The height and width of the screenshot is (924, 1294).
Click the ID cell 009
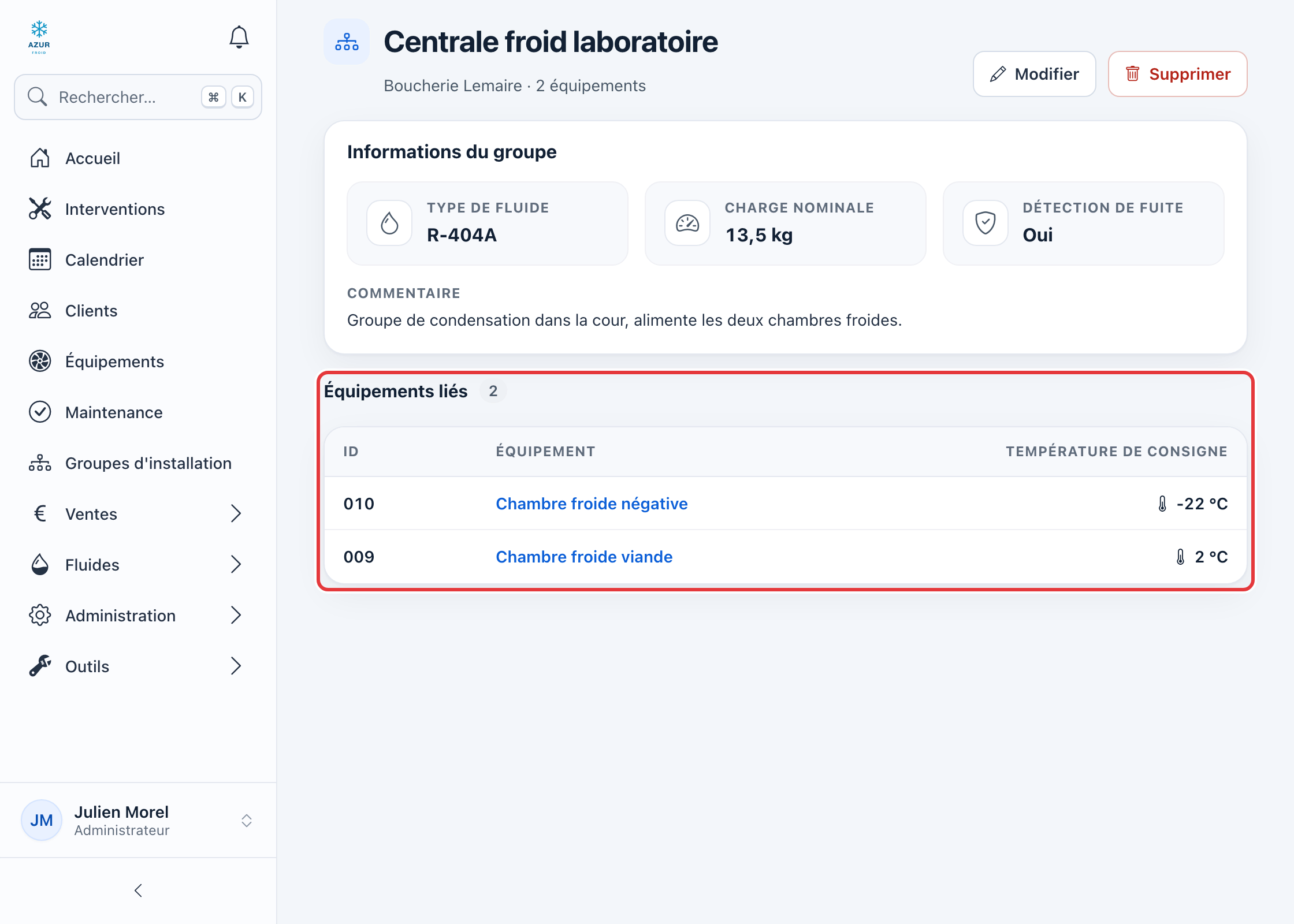[x=359, y=557]
